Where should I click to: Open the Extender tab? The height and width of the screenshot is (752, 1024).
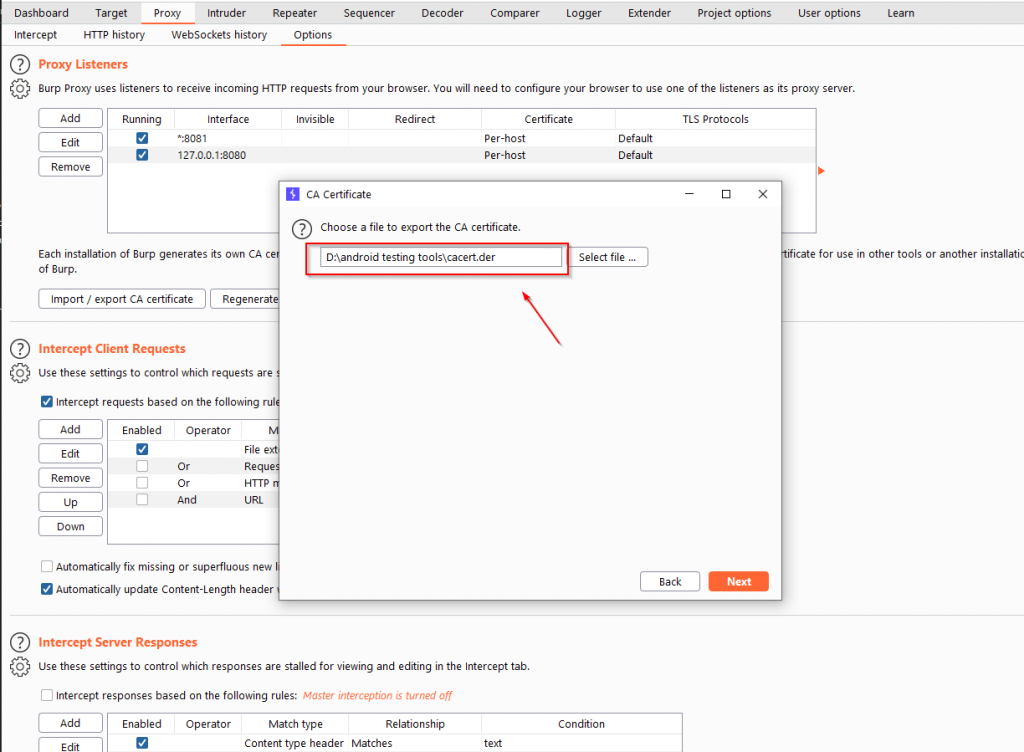click(x=649, y=13)
